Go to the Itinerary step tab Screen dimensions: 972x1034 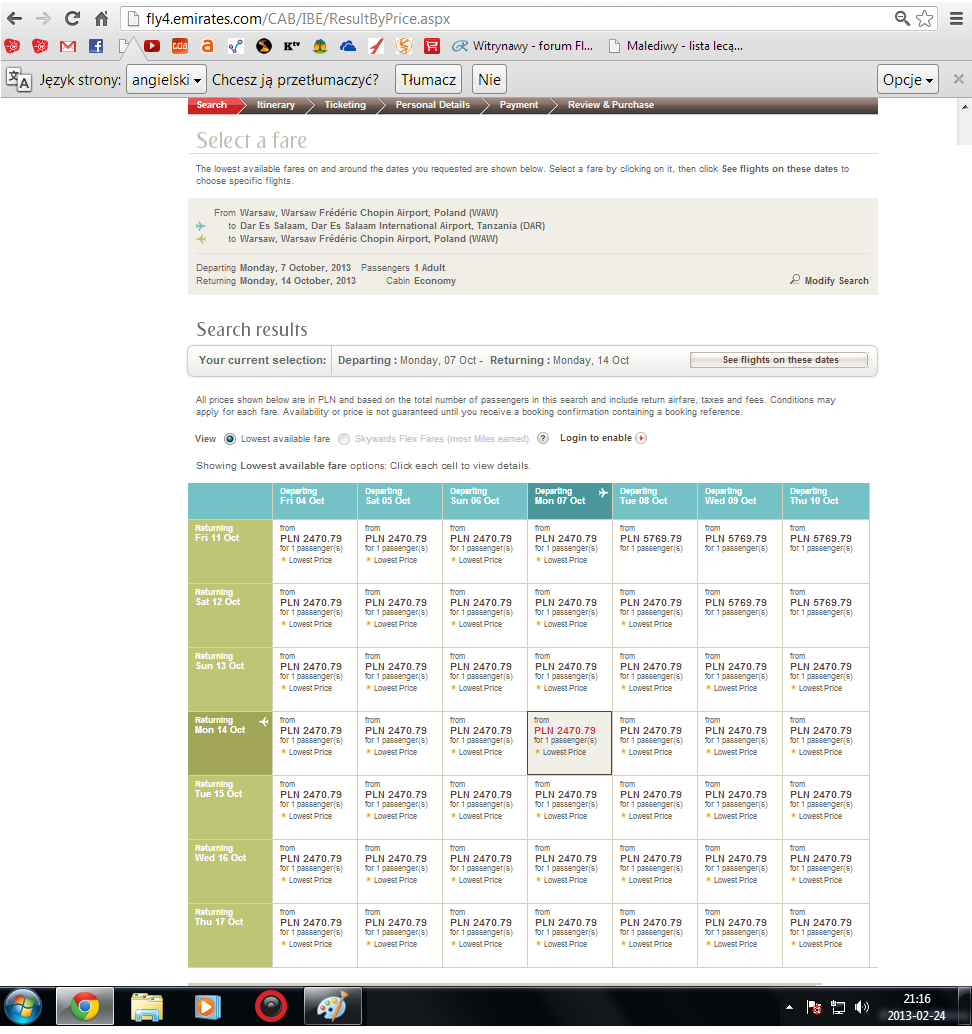[x=276, y=105]
